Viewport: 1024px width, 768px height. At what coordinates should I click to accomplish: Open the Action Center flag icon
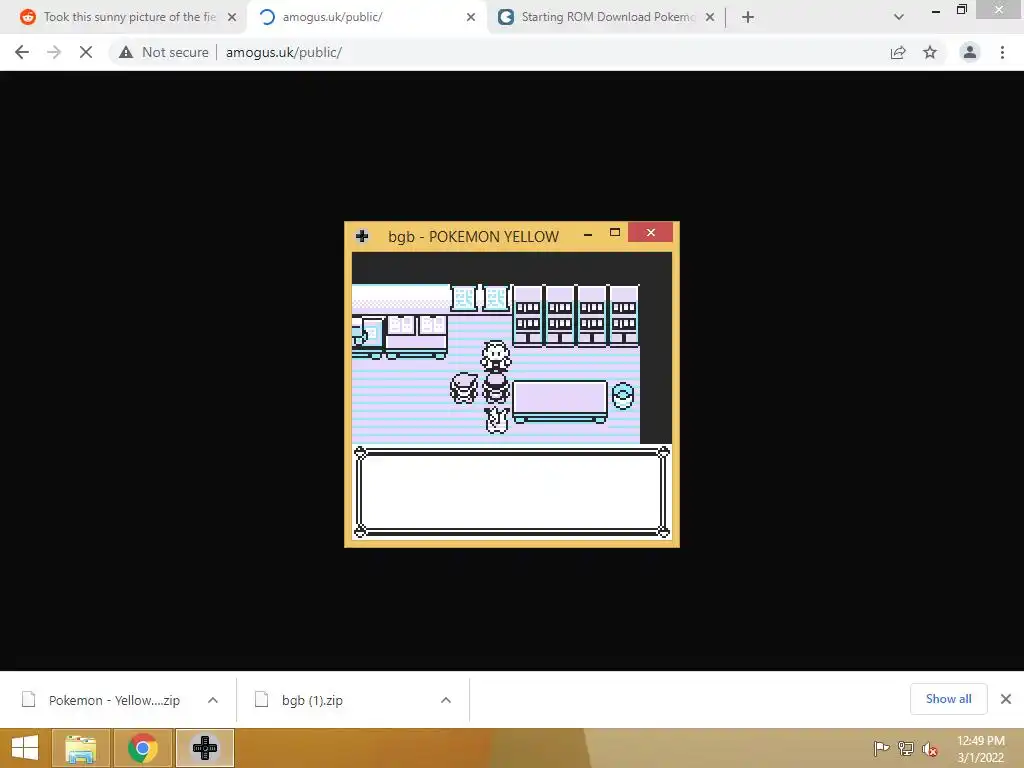(881, 748)
